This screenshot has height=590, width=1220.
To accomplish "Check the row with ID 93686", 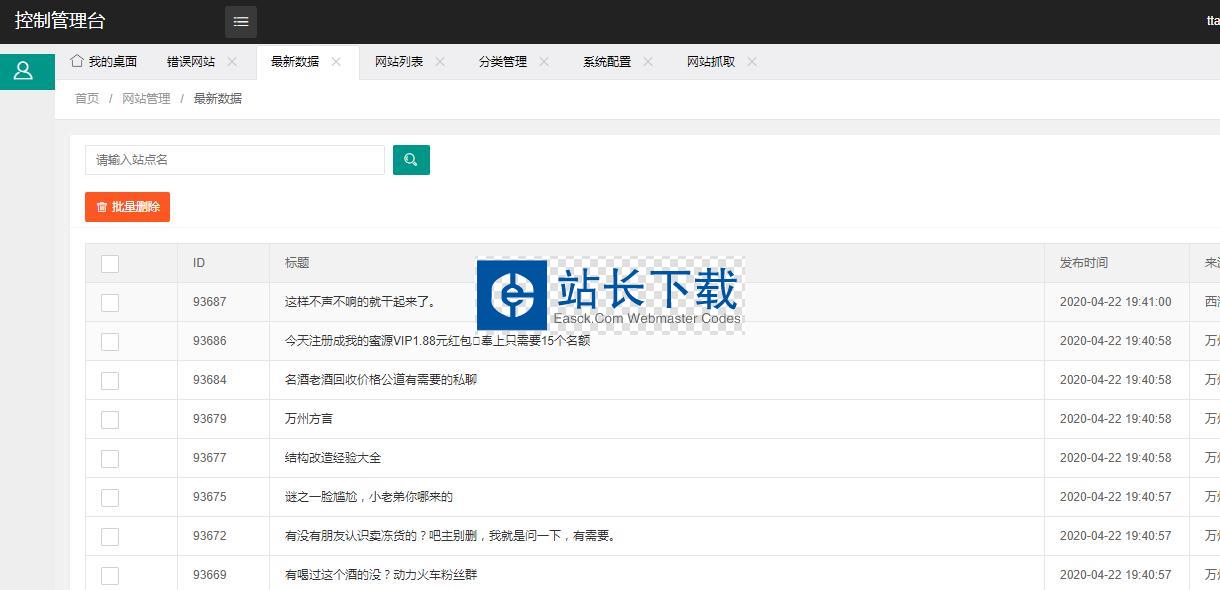I will [110, 342].
